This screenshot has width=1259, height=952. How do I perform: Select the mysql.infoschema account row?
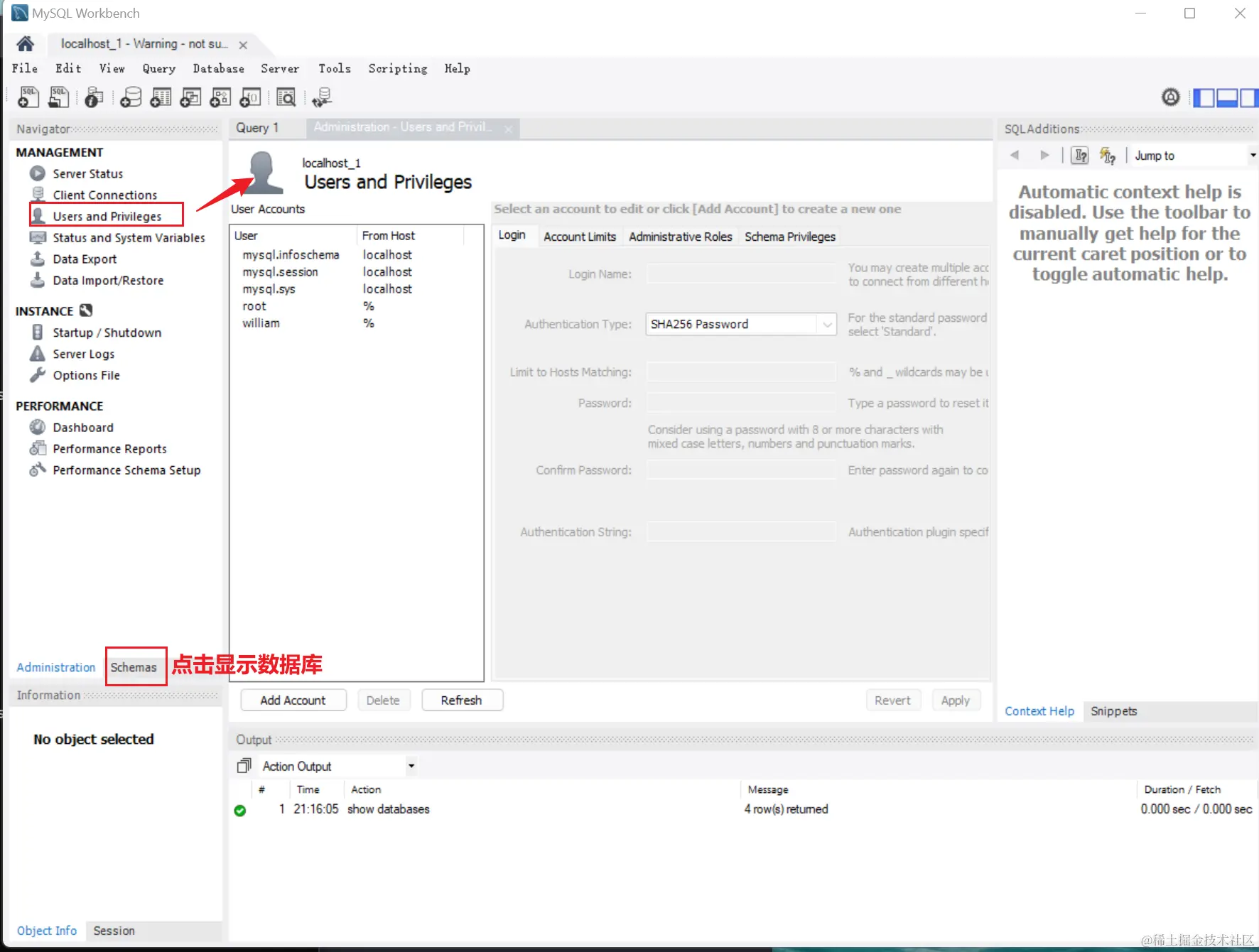point(356,254)
